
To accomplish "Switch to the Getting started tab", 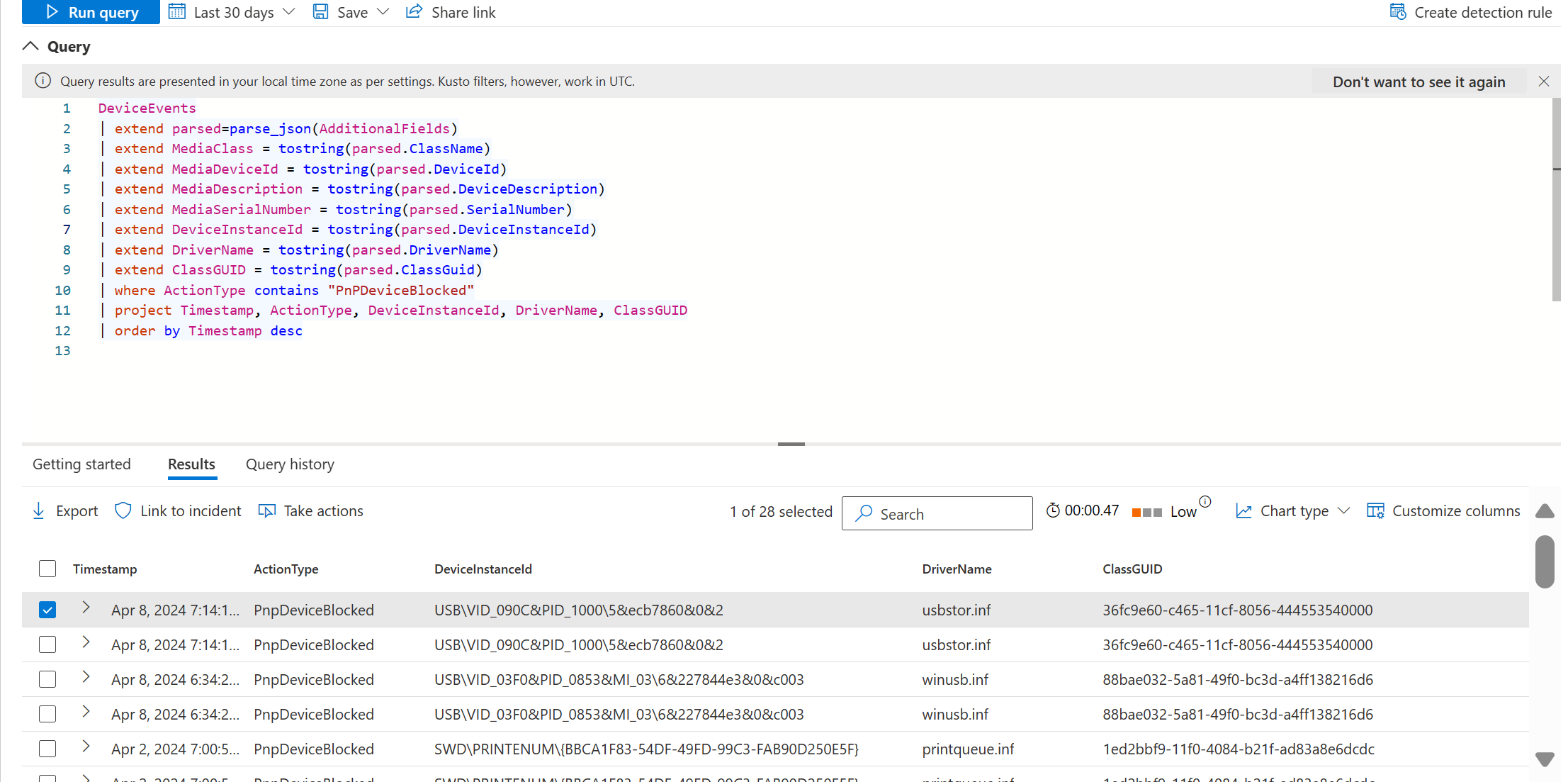I will [81, 464].
